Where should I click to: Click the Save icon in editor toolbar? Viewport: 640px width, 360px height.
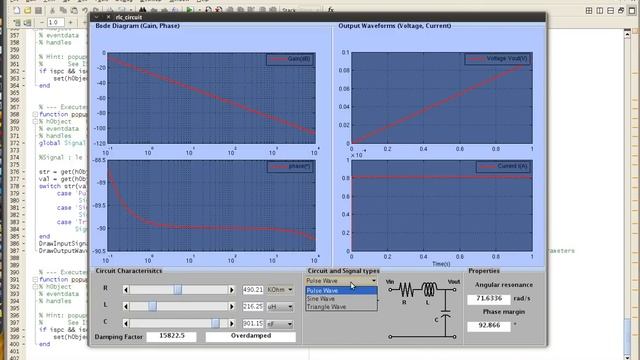coord(38,10)
